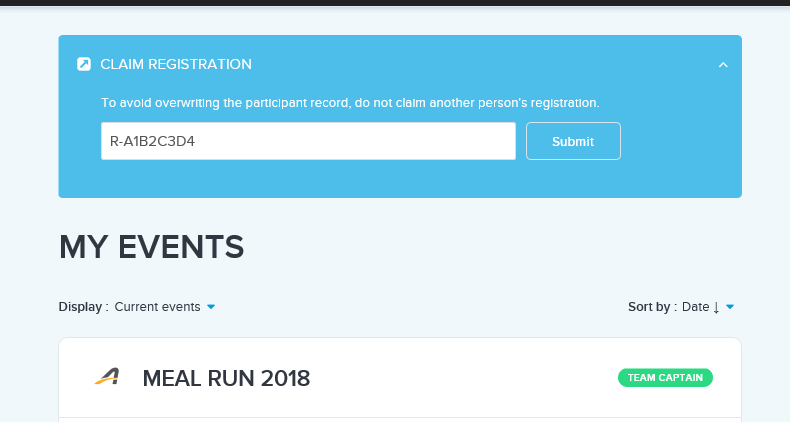790x422 pixels.
Task: Click the descending arrow next to Date
Action: click(717, 307)
